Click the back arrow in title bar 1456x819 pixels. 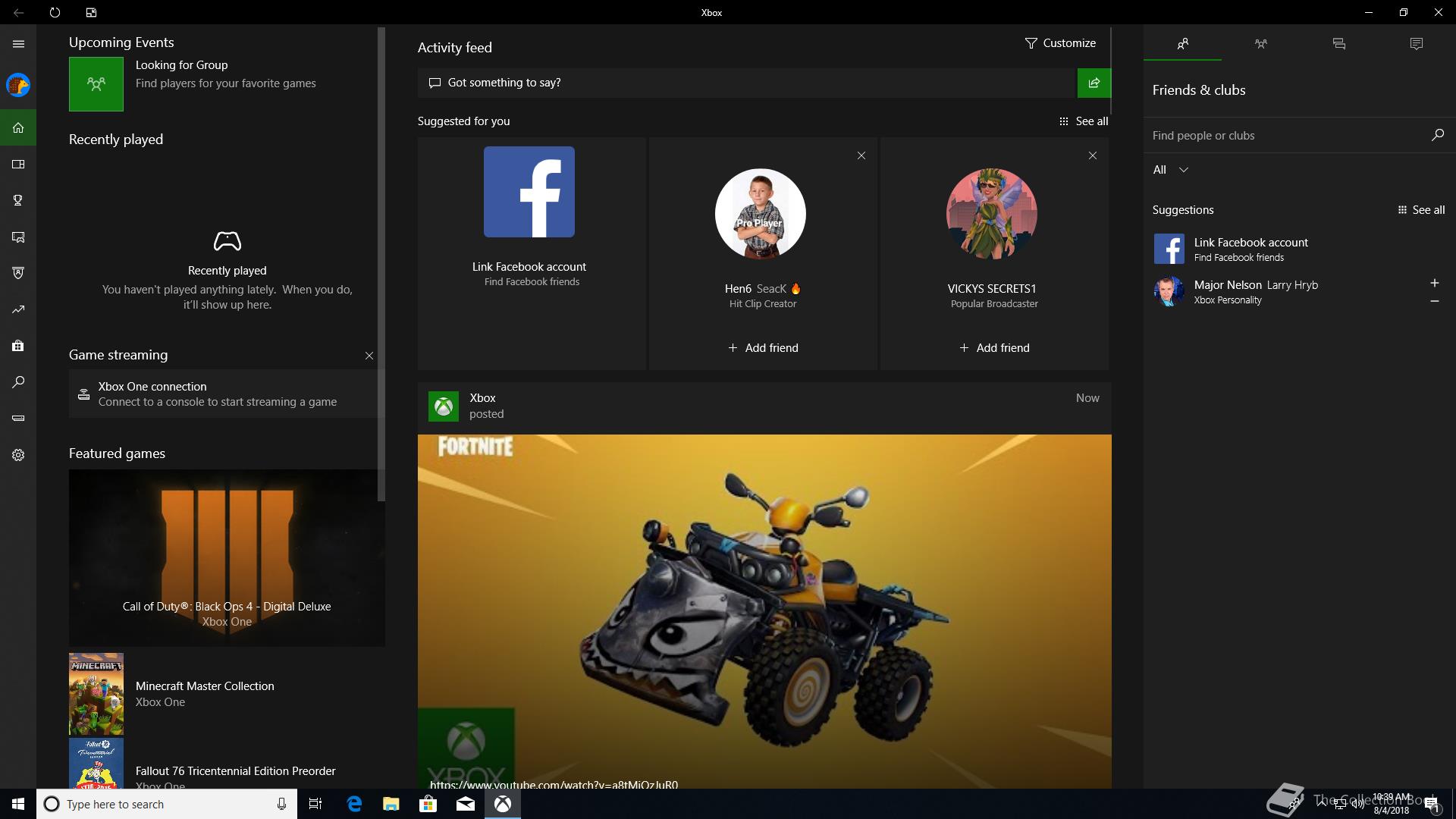pos(18,12)
